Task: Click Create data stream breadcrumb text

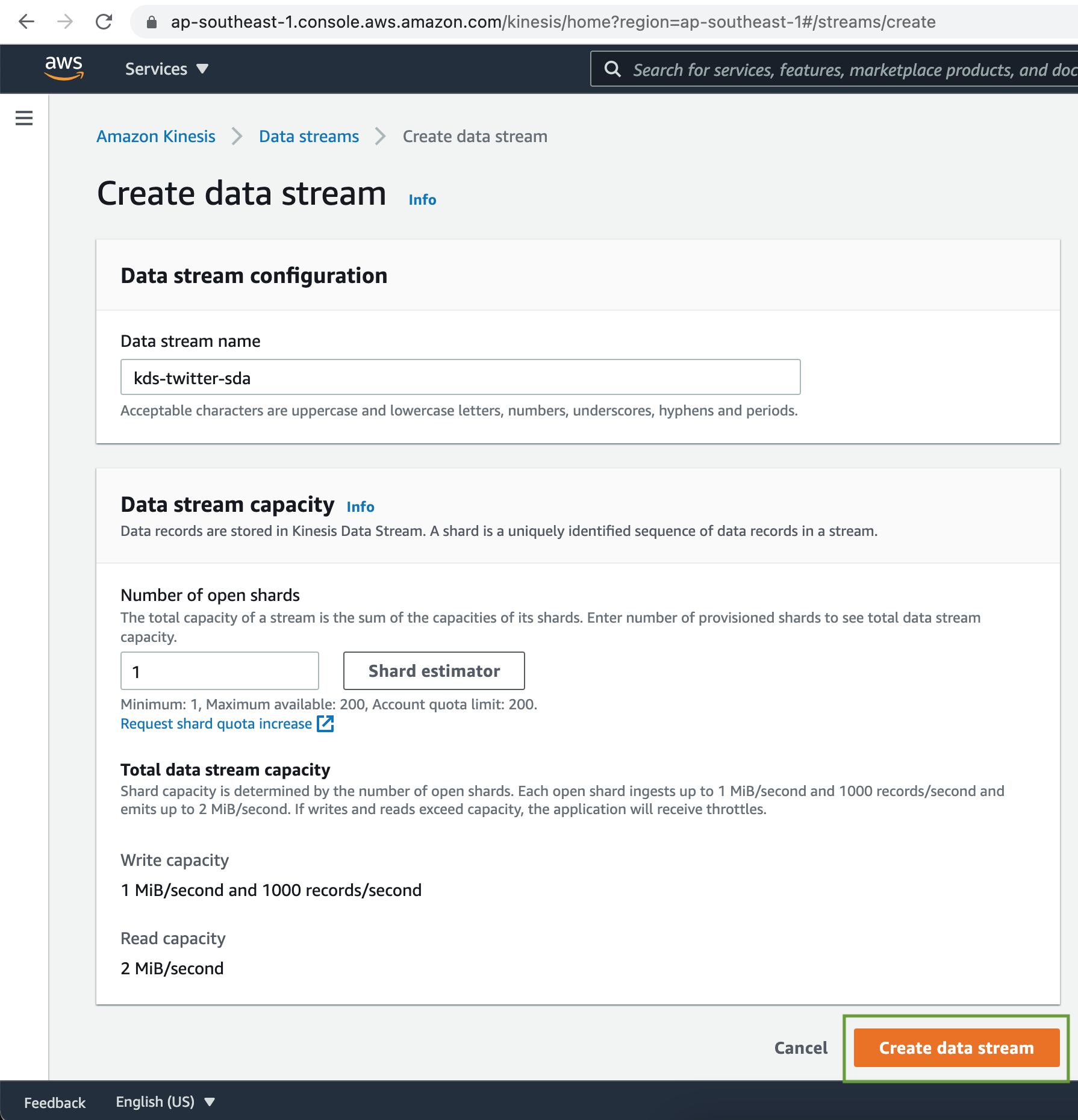Action: [475, 137]
